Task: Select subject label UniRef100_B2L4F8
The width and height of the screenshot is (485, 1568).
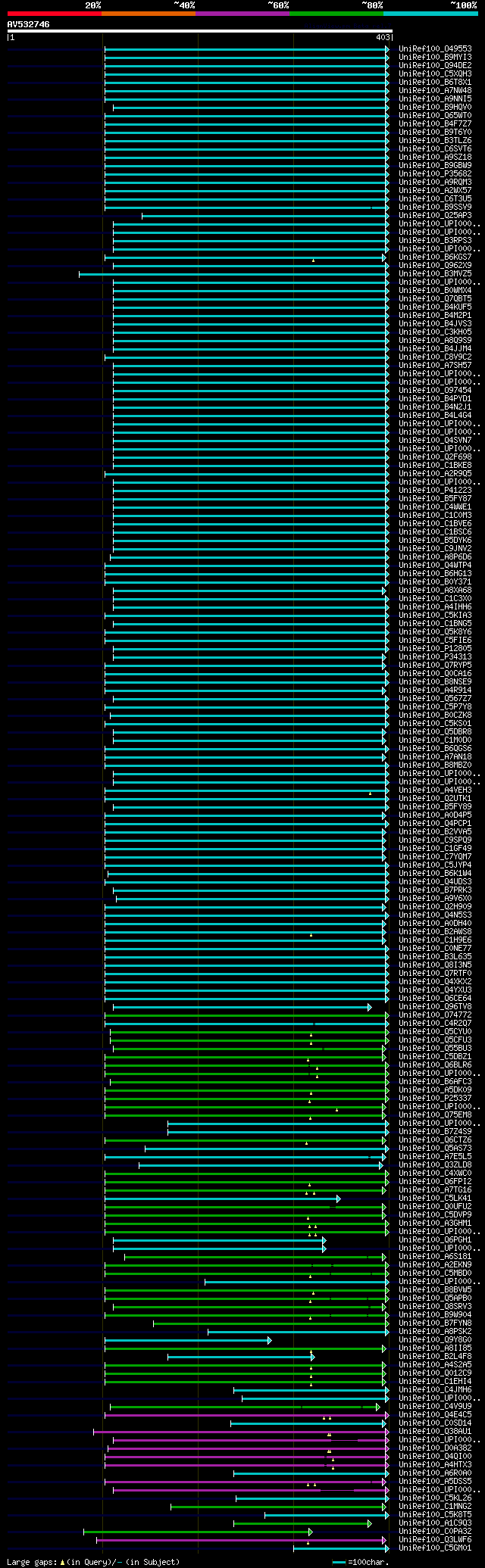Action: point(436,1356)
